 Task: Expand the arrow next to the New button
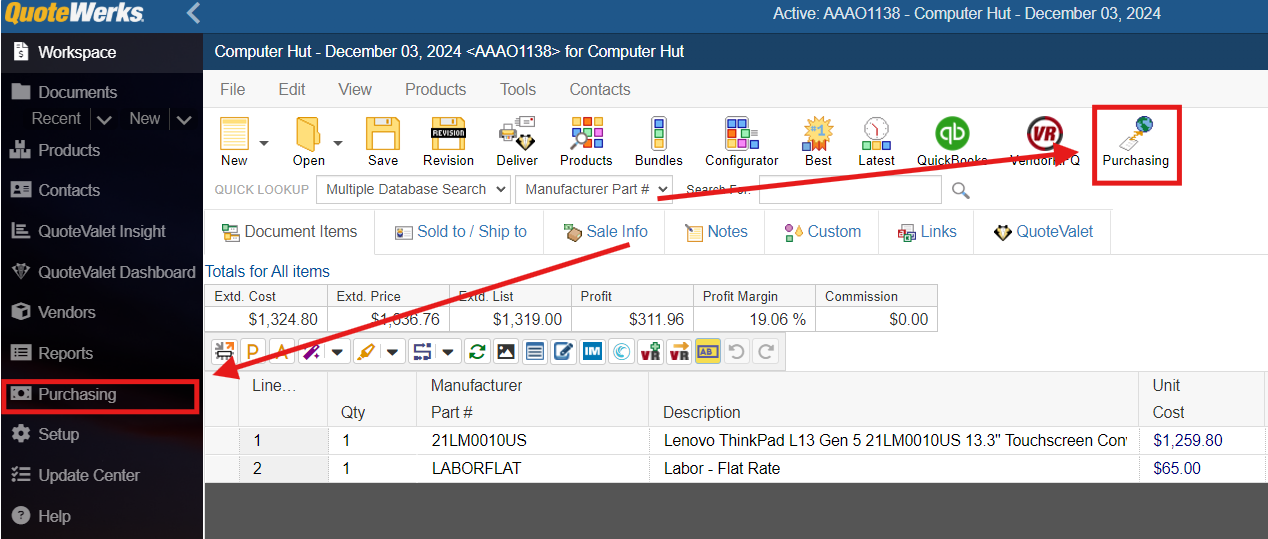point(264,142)
